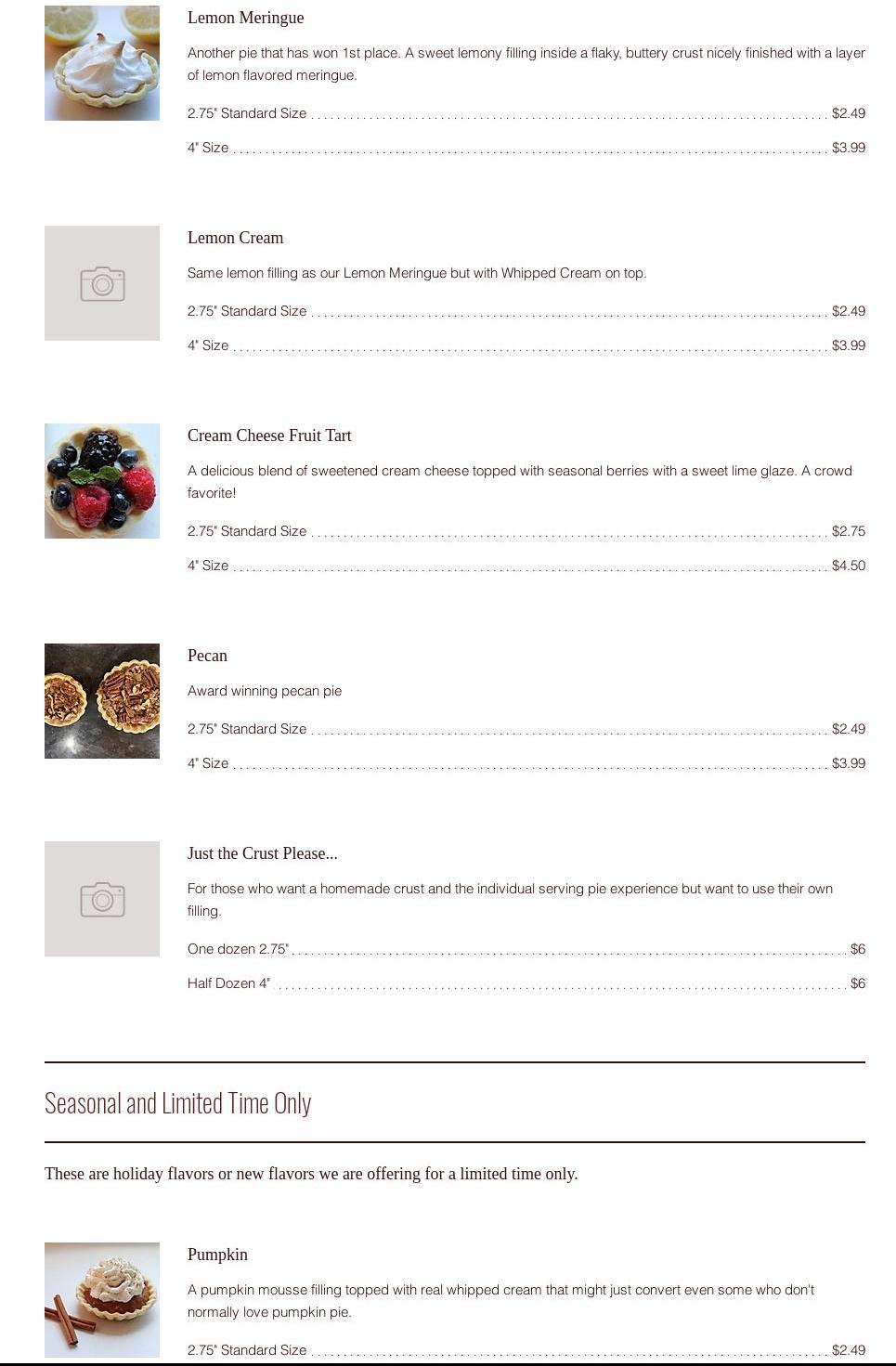Select the Pecan item heading
Screen dimensions: 896x1366
tap(207, 656)
